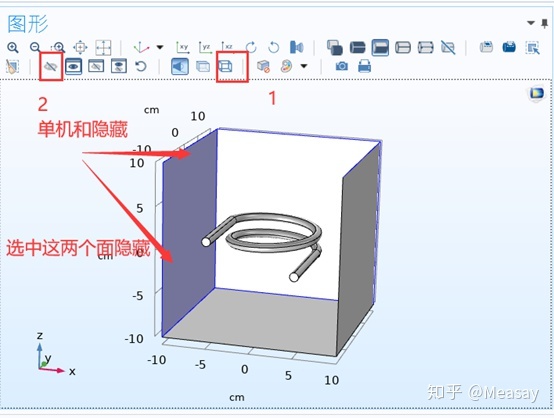The height and width of the screenshot is (418, 554).
Task: Click the color palette icon
Action: coord(286,66)
